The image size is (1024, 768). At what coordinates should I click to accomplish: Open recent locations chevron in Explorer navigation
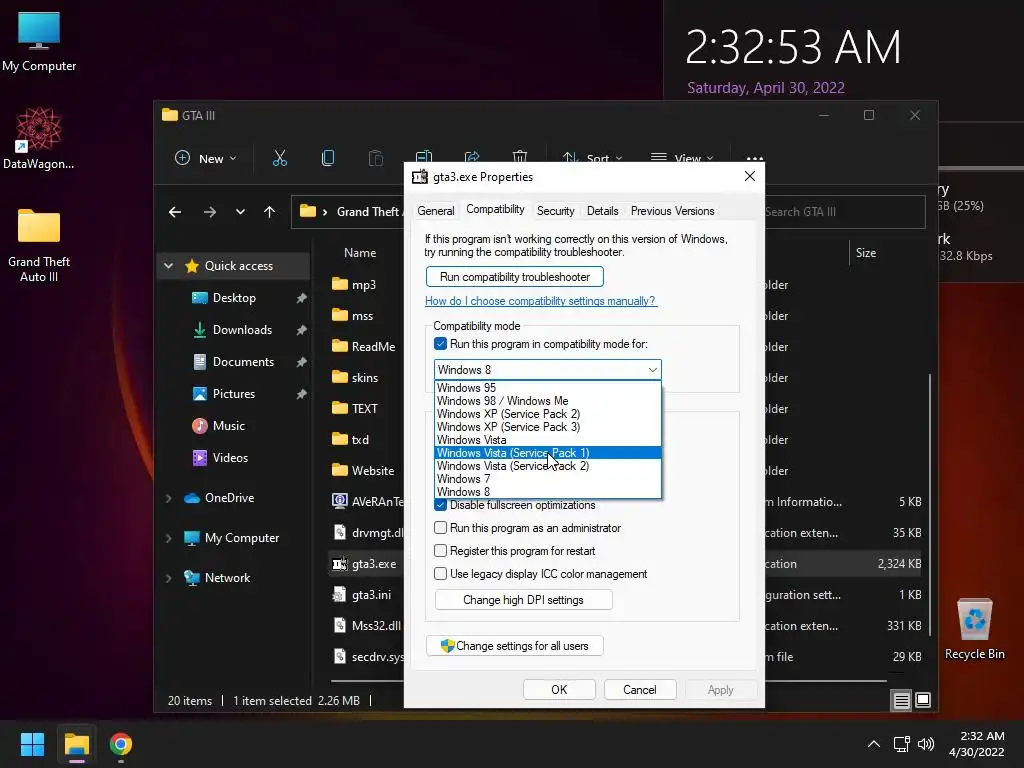coord(240,212)
